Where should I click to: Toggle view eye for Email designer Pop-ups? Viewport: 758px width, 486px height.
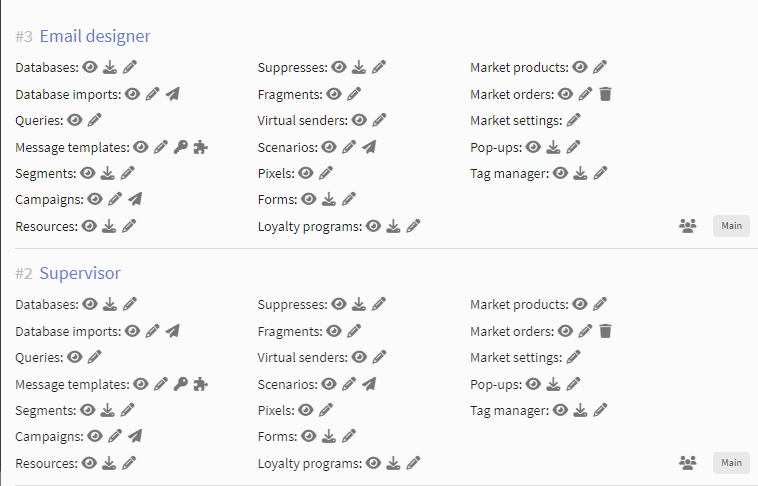(533, 147)
